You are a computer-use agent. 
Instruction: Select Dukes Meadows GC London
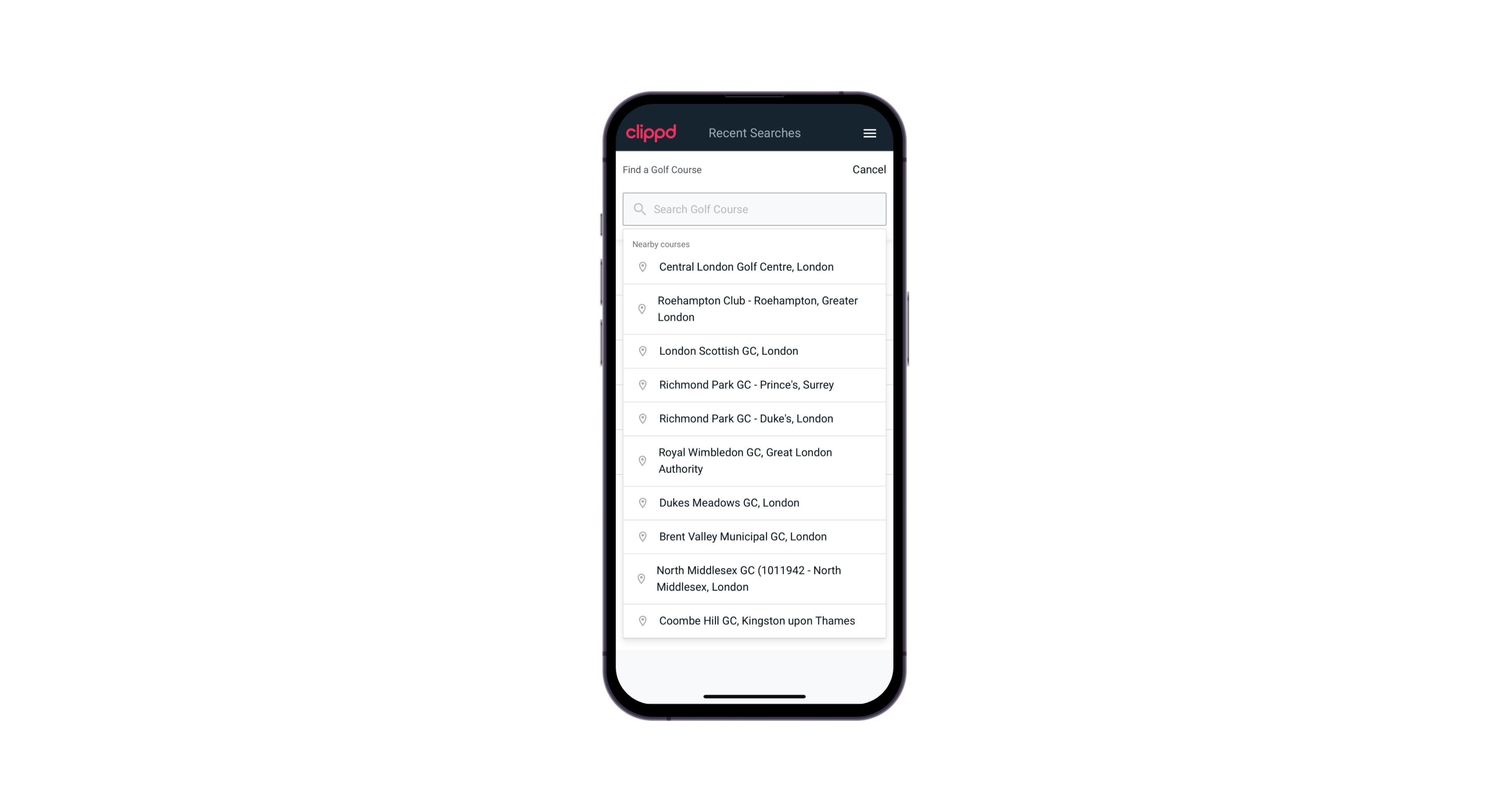pos(755,502)
